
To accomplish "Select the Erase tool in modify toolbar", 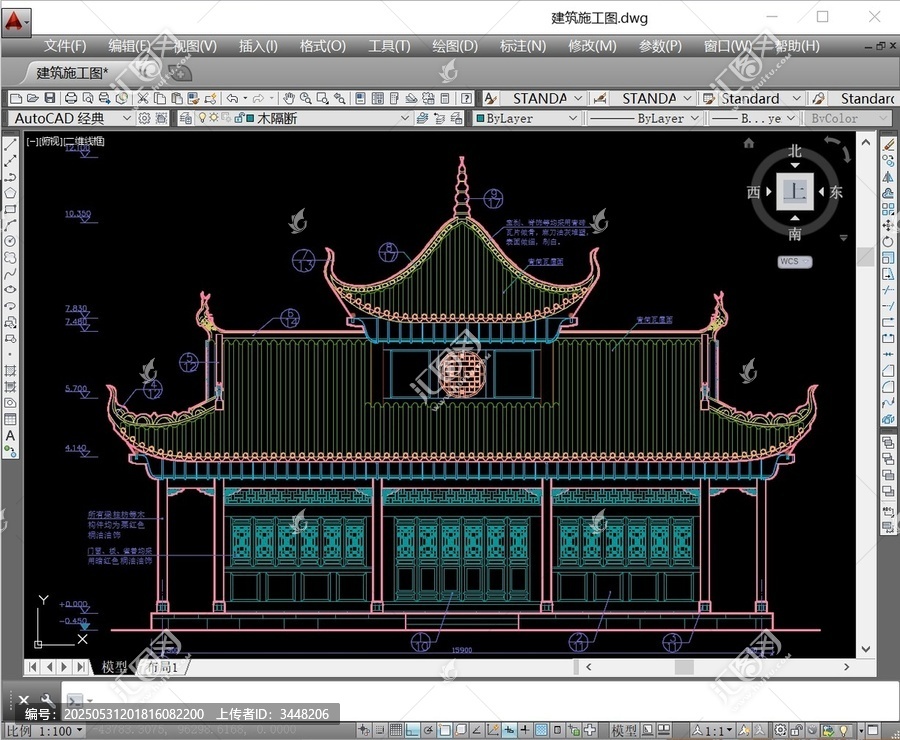I will (888, 145).
